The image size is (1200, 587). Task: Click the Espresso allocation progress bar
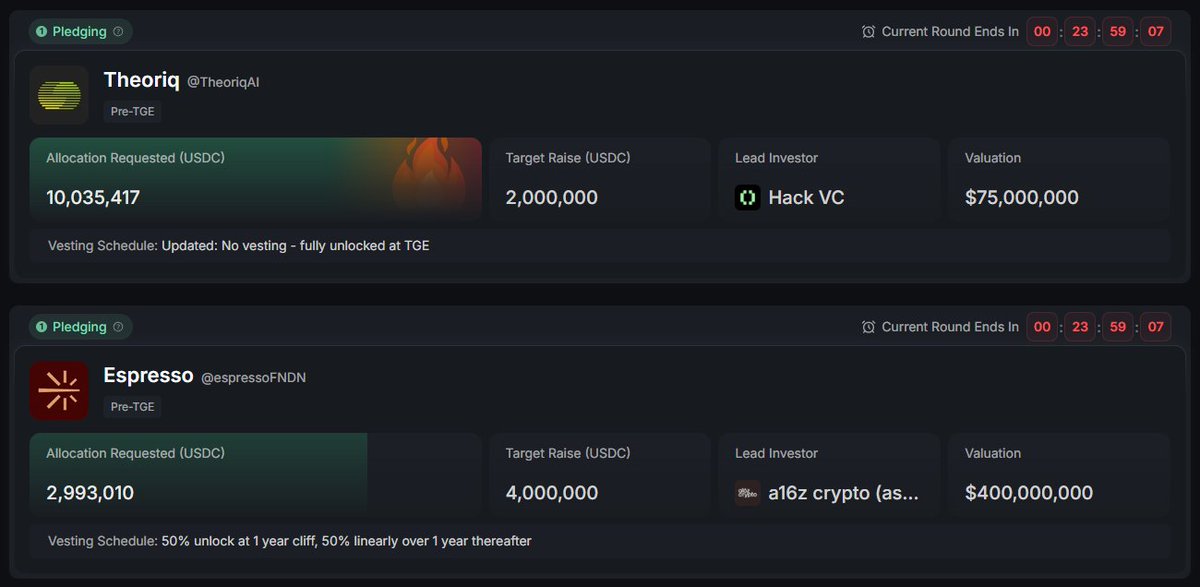(x=255, y=474)
